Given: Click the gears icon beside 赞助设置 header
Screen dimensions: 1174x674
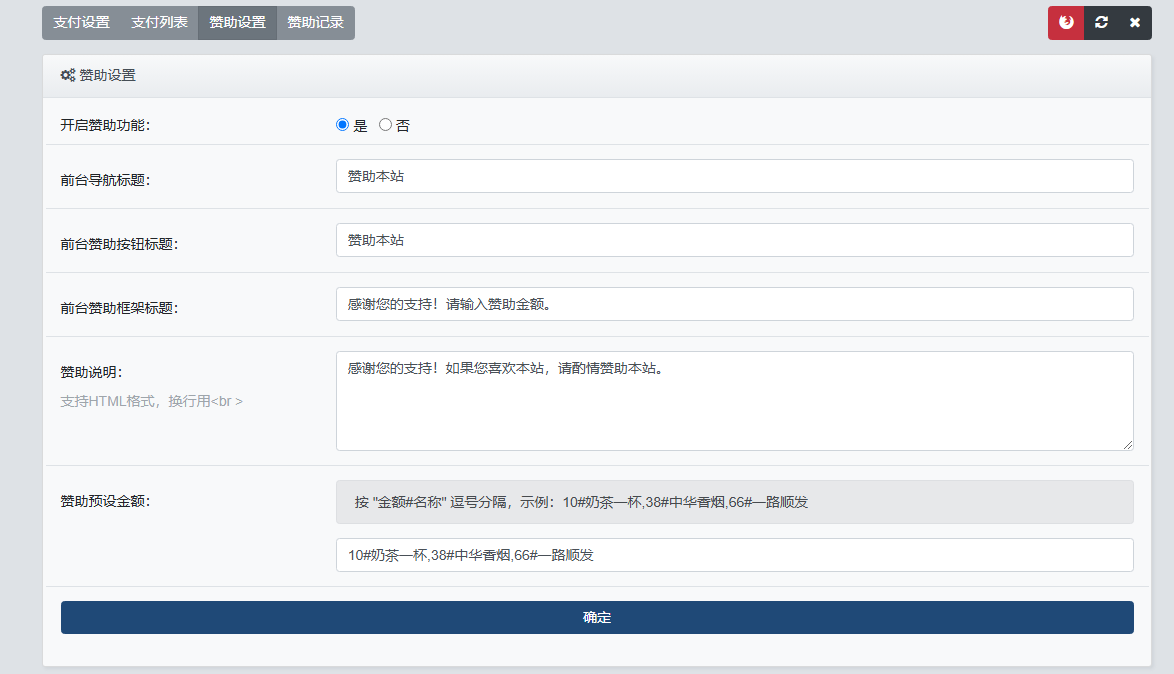Looking at the screenshot, I should (x=68, y=75).
